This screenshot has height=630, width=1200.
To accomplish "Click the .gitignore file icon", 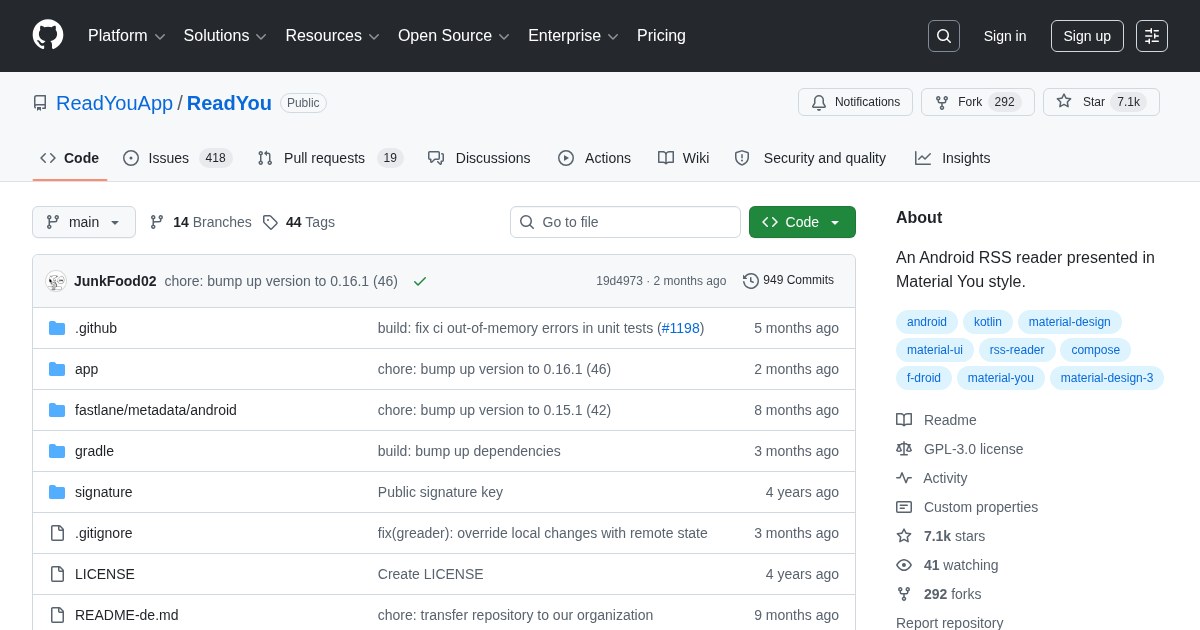I will pos(57,533).
